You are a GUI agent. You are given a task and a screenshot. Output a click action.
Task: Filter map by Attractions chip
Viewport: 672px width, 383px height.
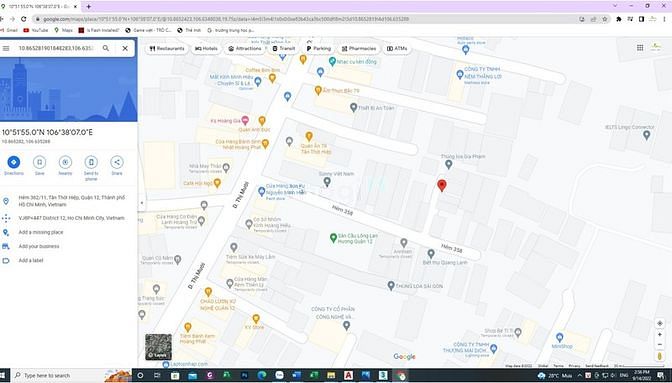tap(244, 48)
